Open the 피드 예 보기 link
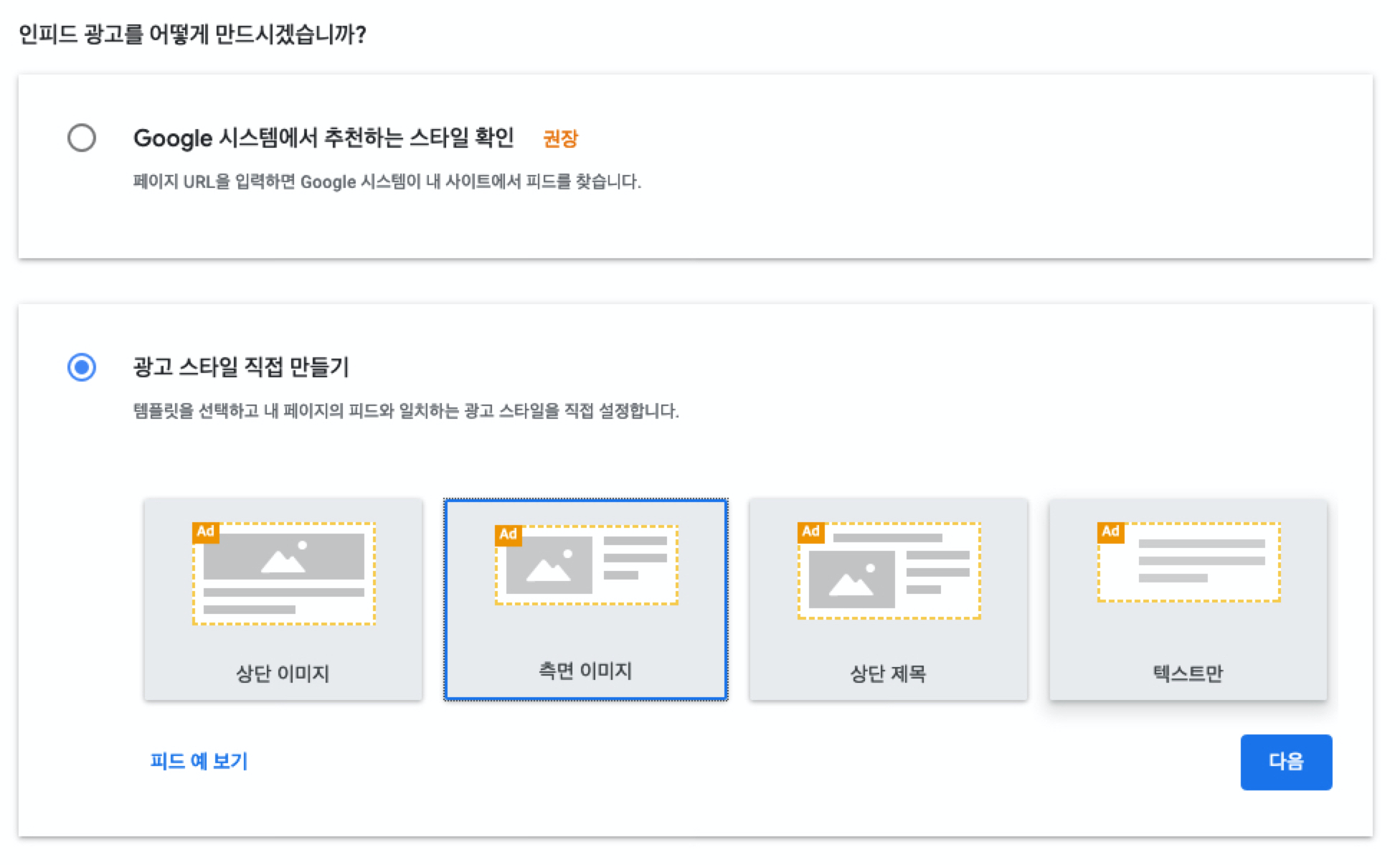The image size is (1400, 865). click(x=199, y=761)
